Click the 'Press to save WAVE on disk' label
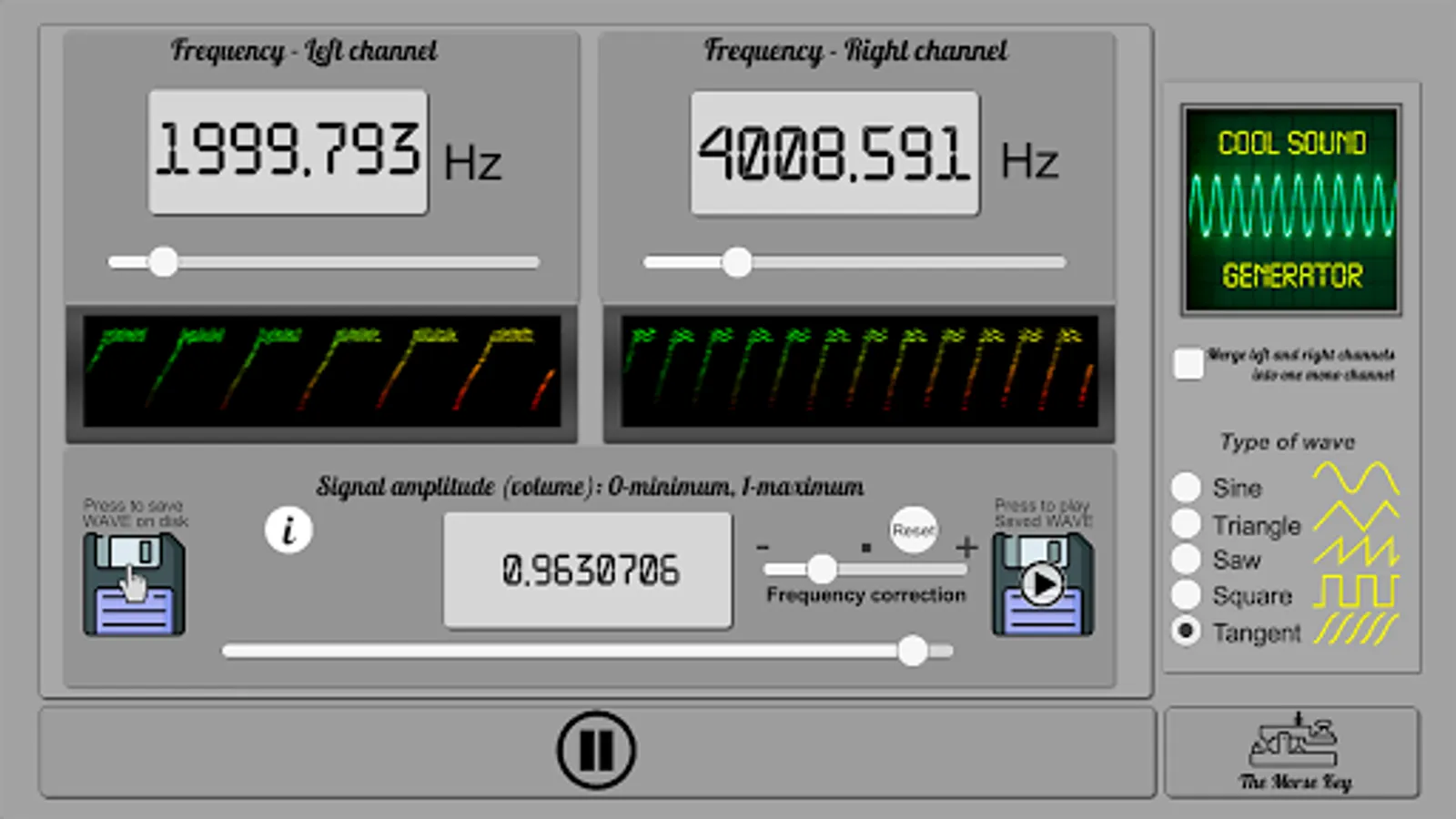1456x819 pixels. [x=135, y=513]
